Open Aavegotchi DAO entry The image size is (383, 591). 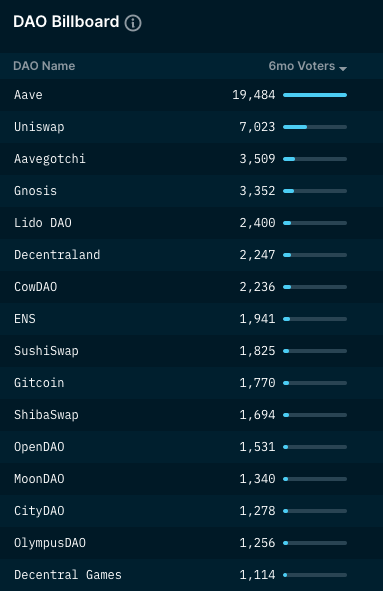[192, 159]
